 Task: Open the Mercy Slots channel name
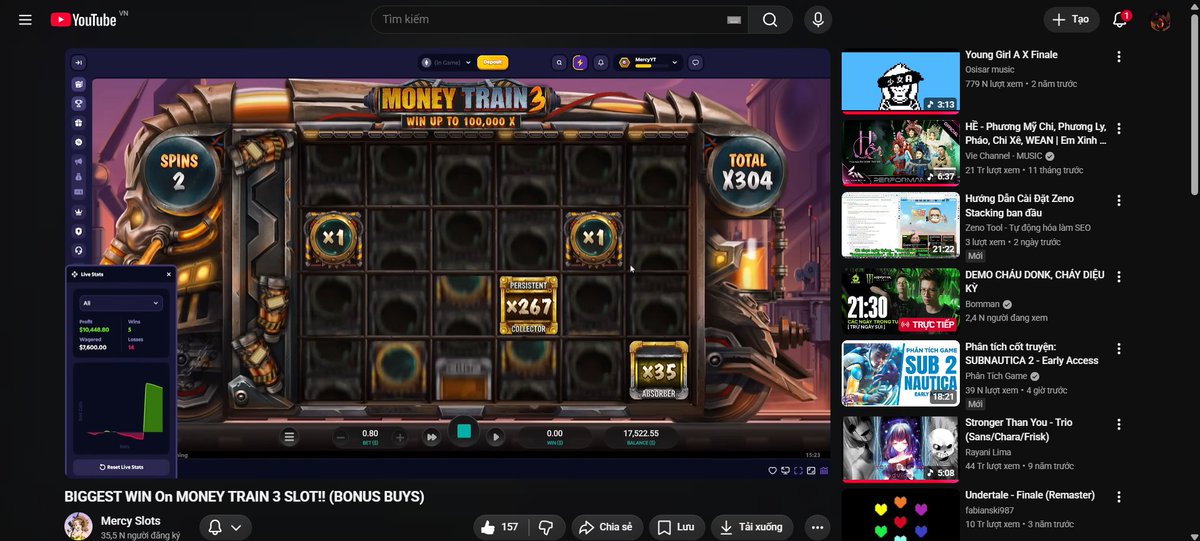(x=130, y=521)
